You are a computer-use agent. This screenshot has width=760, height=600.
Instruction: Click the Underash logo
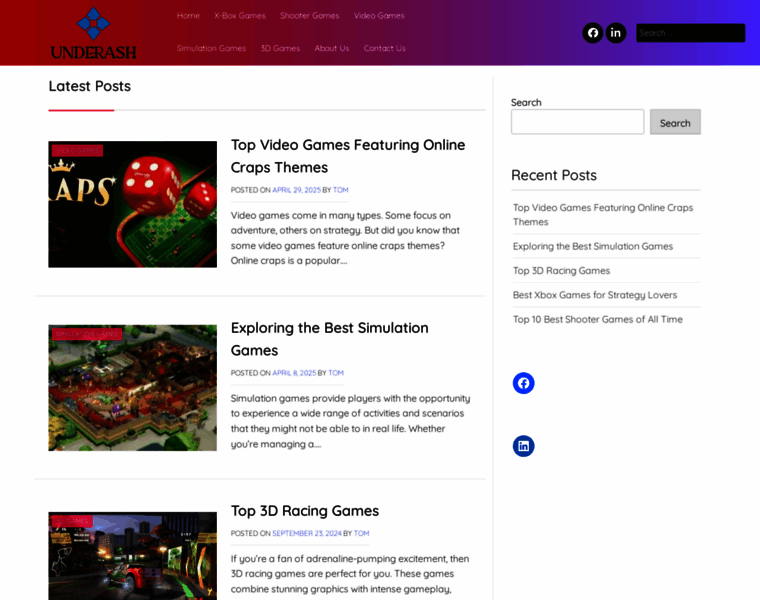[x=94, y=33]
